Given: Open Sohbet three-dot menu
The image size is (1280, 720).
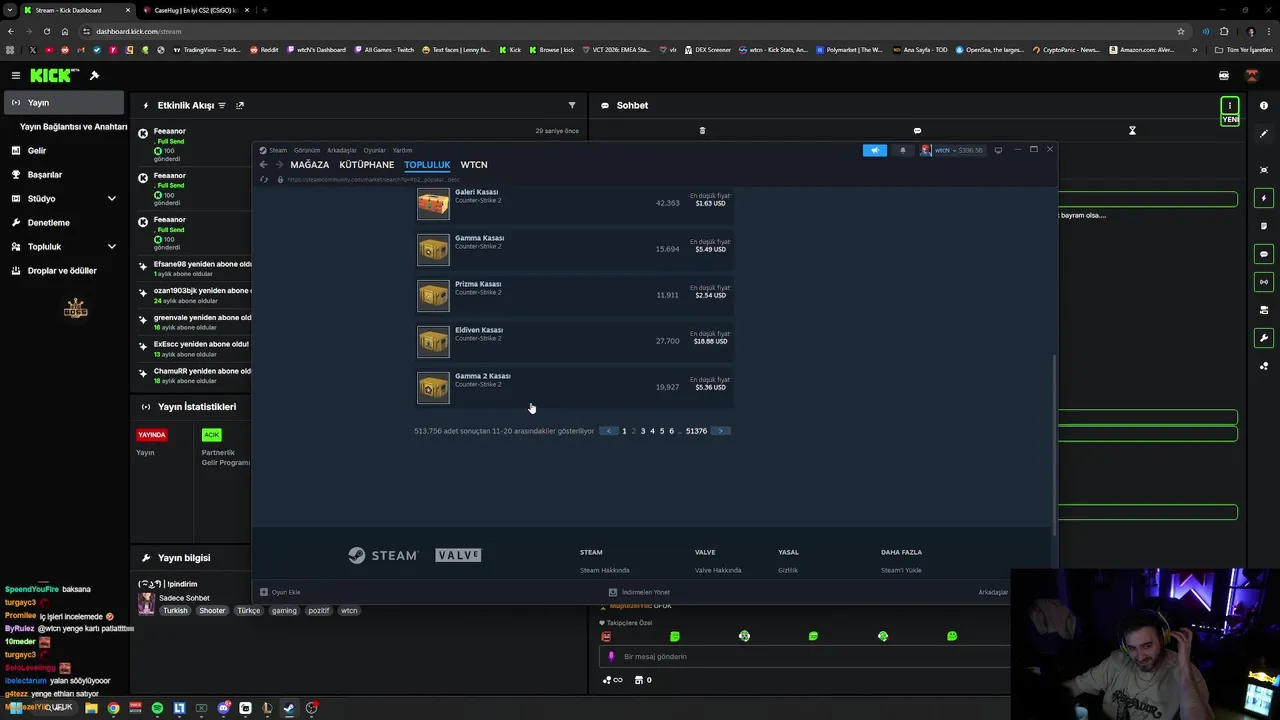Looking at the screenshot, I should [1230, 105].
